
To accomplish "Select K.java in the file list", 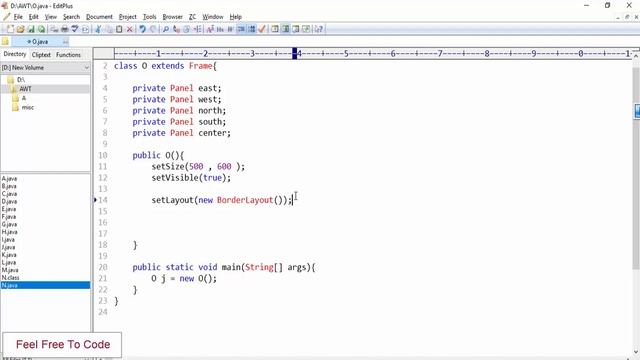I will click(9, 255).
